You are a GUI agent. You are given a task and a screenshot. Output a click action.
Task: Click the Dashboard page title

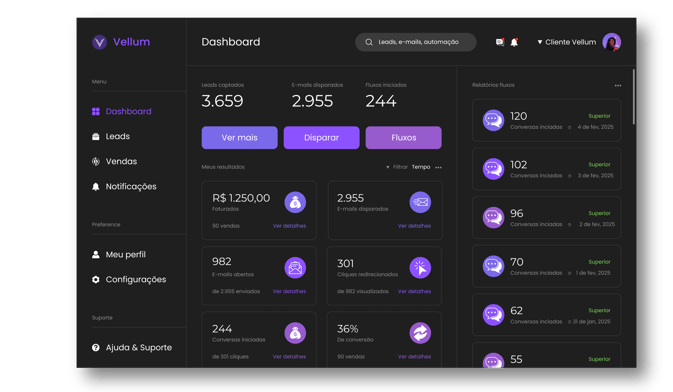[231, 42]
